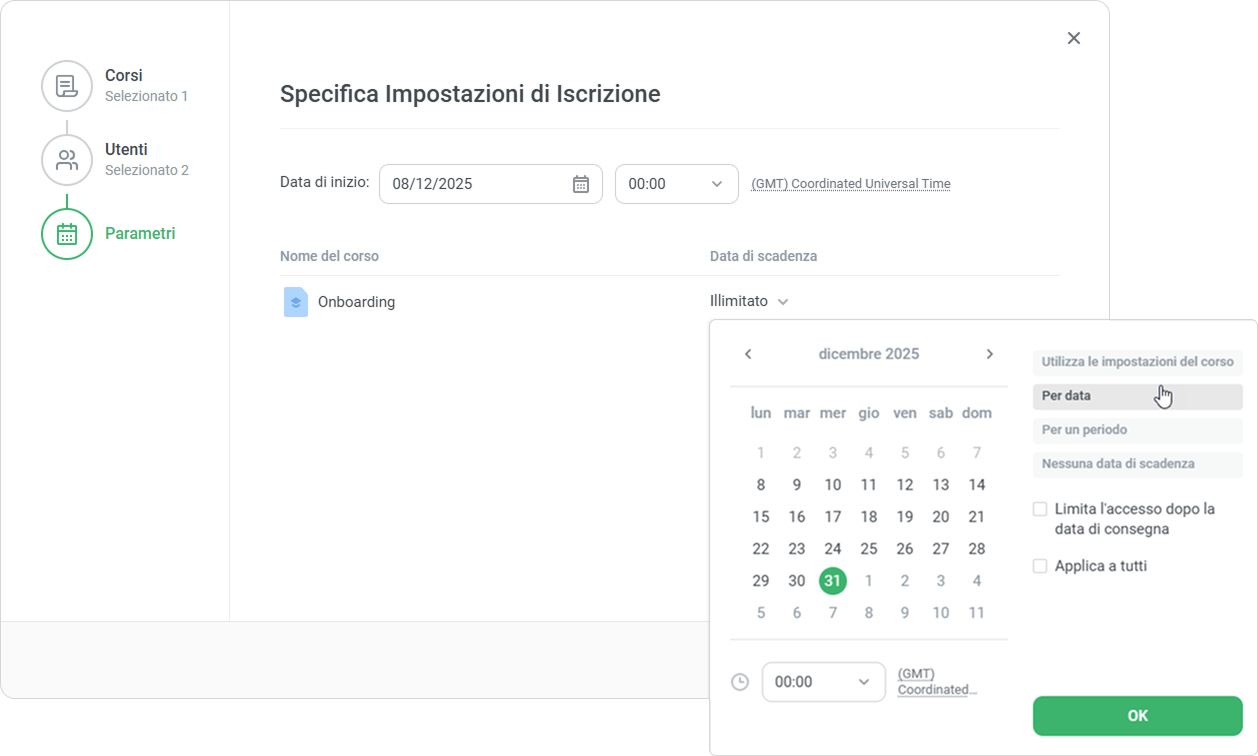Click the Parametri calendar step icon
This screenshot has width=1258, height=756.
(x=67, y=234)
